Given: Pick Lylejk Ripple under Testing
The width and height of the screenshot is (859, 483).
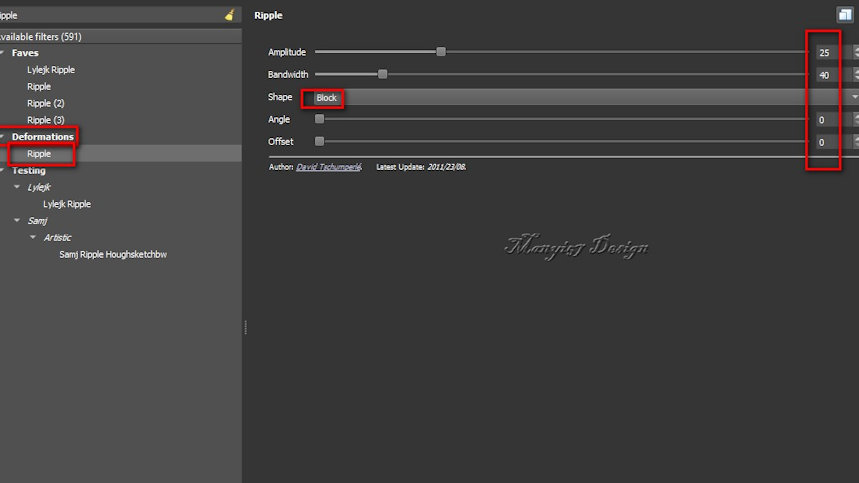Looking at the screenshot, I should (67, 204).
